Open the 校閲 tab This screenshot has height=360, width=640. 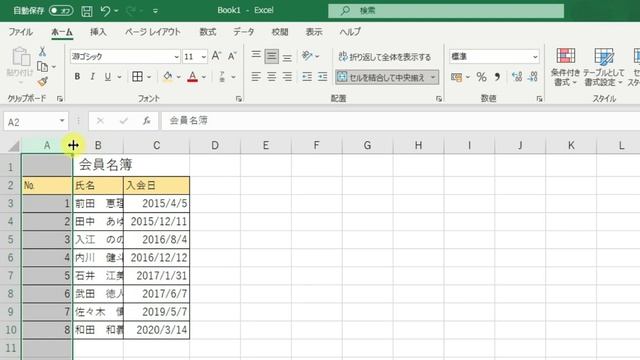[280, 32]
